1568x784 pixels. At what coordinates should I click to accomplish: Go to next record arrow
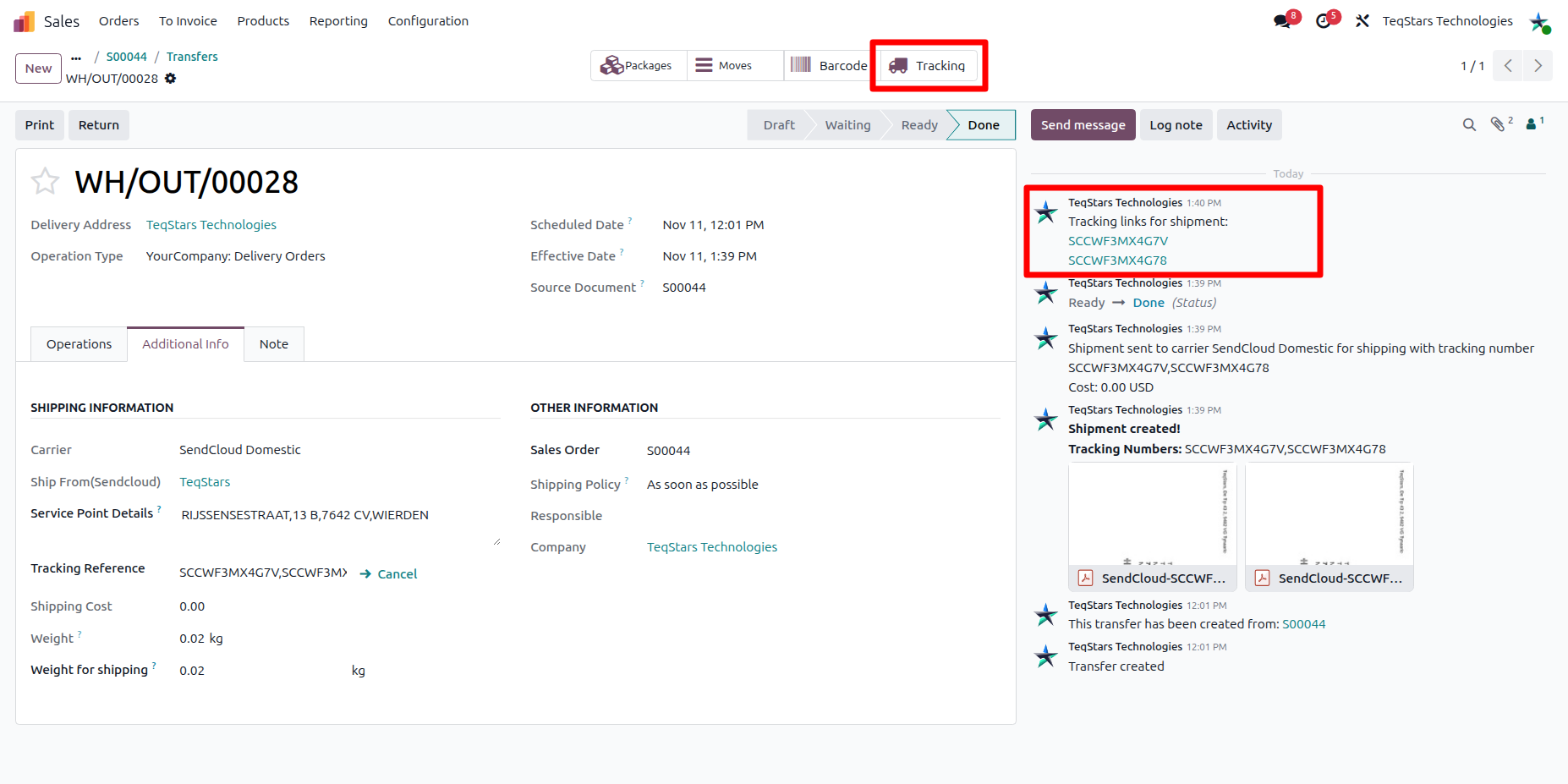point(1538,66)
